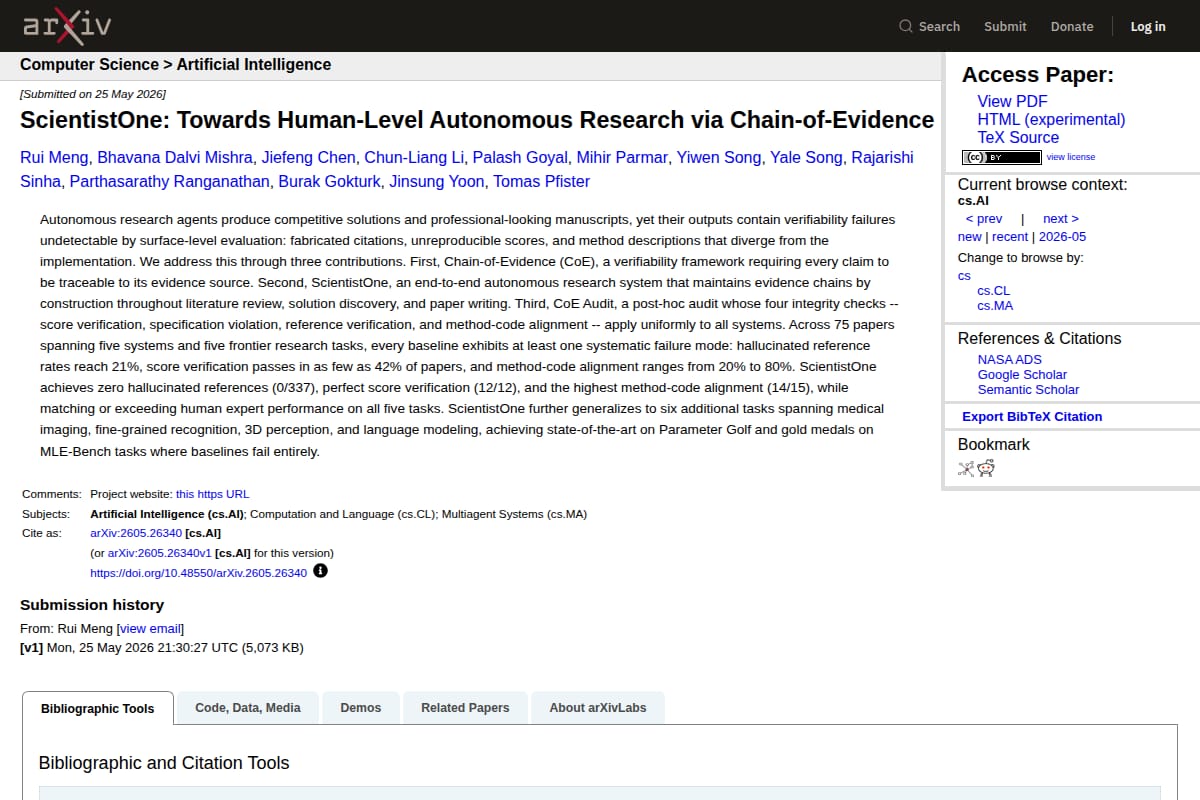Bookmark with the Reddit icon
1200x800 pixels.
[986, 468]
